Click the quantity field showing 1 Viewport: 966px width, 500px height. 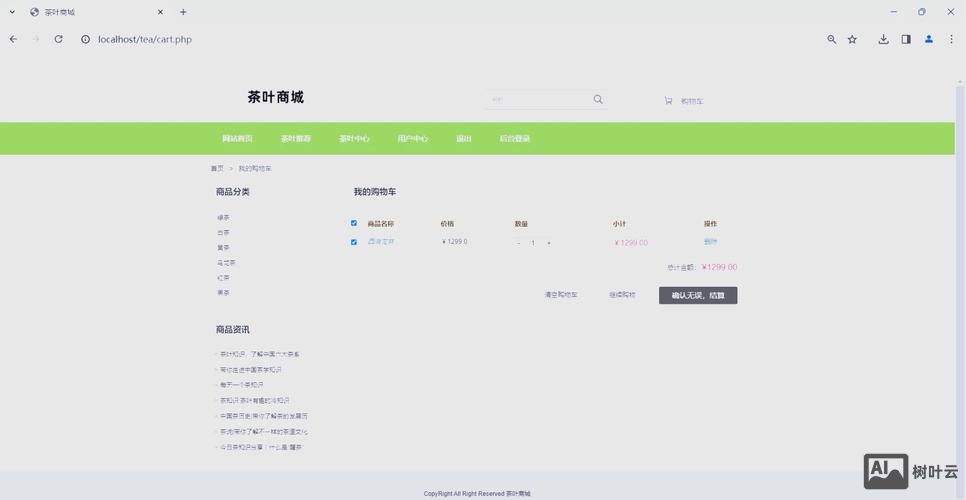coord(533,243)
